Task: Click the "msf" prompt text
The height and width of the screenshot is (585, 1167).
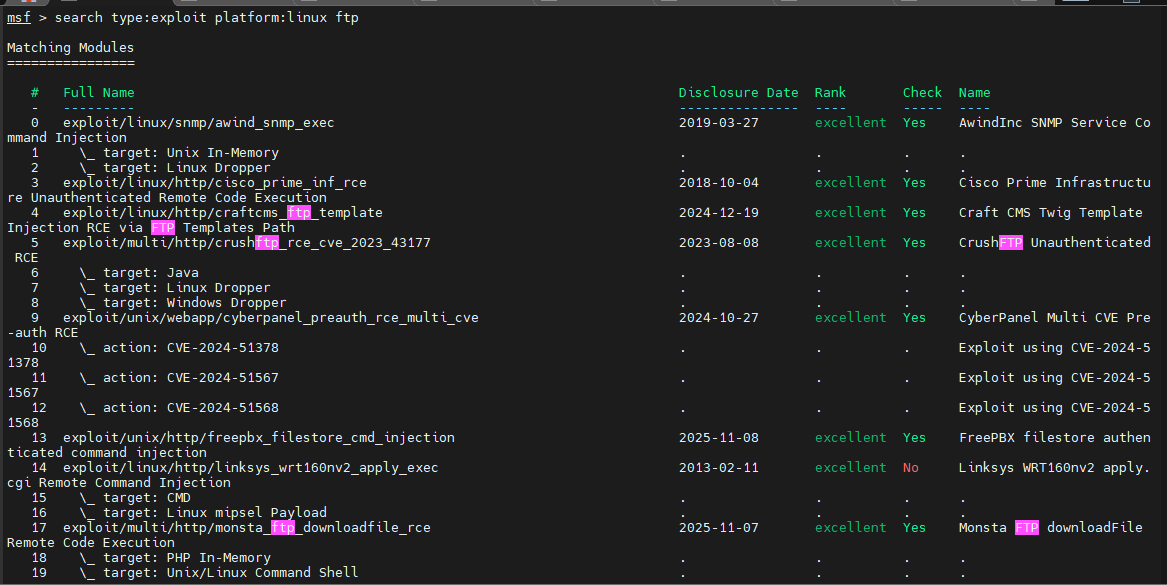Action: coord(19,17)
